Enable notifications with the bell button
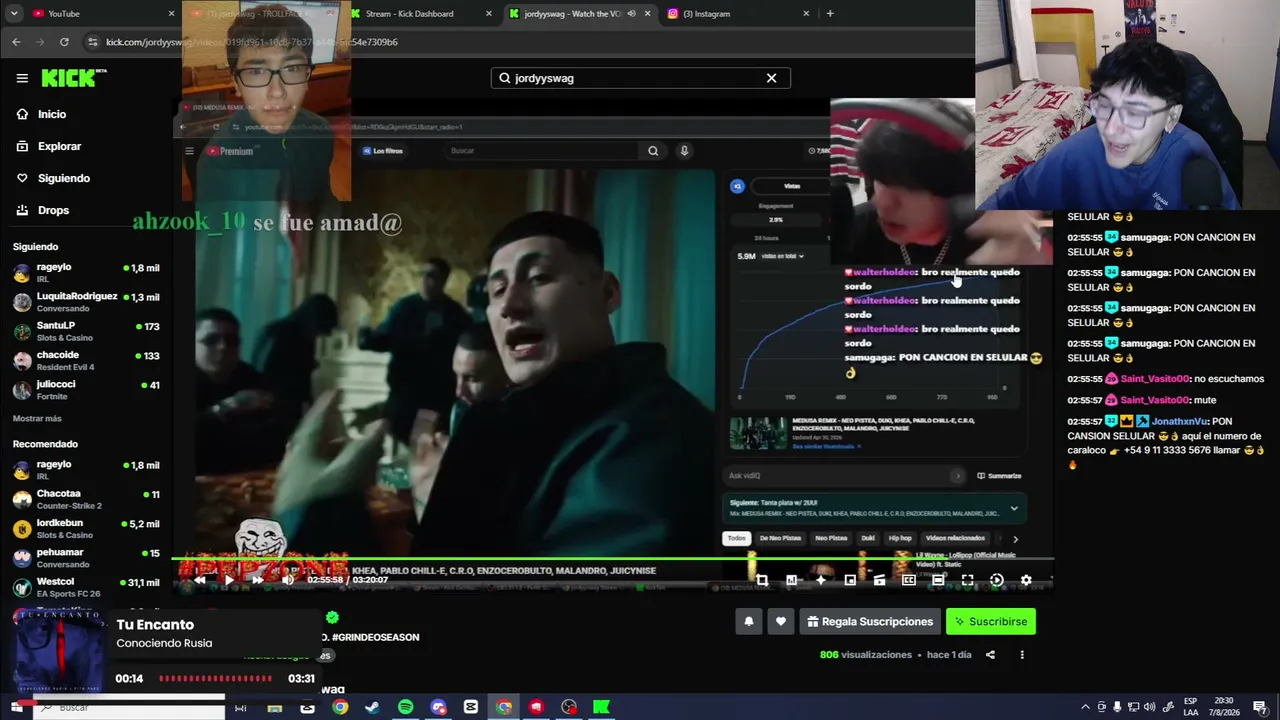 point(748,622)
